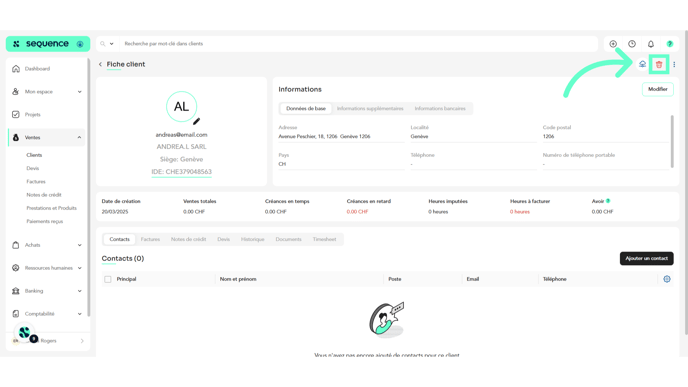Click the cloud upload icon on client card
The height and width of the screenshot is (387, 688).
tap(642, 64)
